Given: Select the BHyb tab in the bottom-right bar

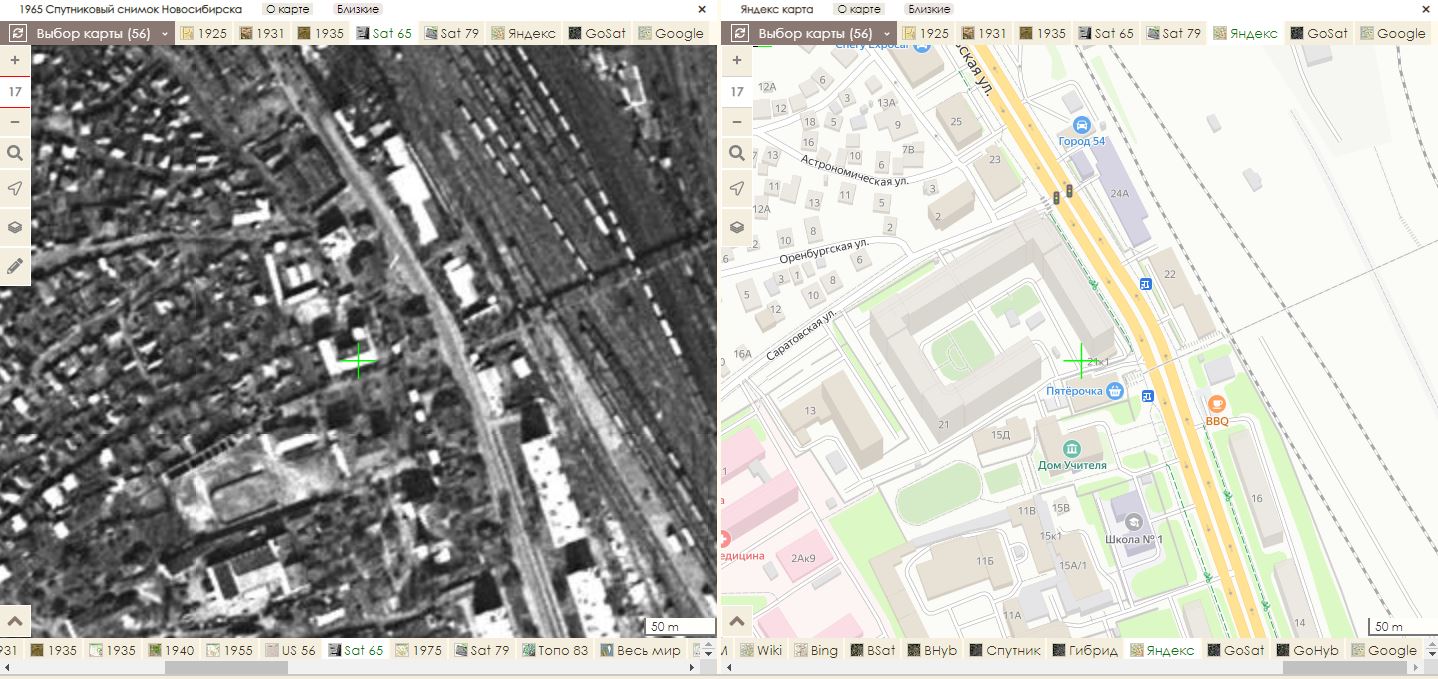Looking at the screenshot, I should [x=933, y=650].
